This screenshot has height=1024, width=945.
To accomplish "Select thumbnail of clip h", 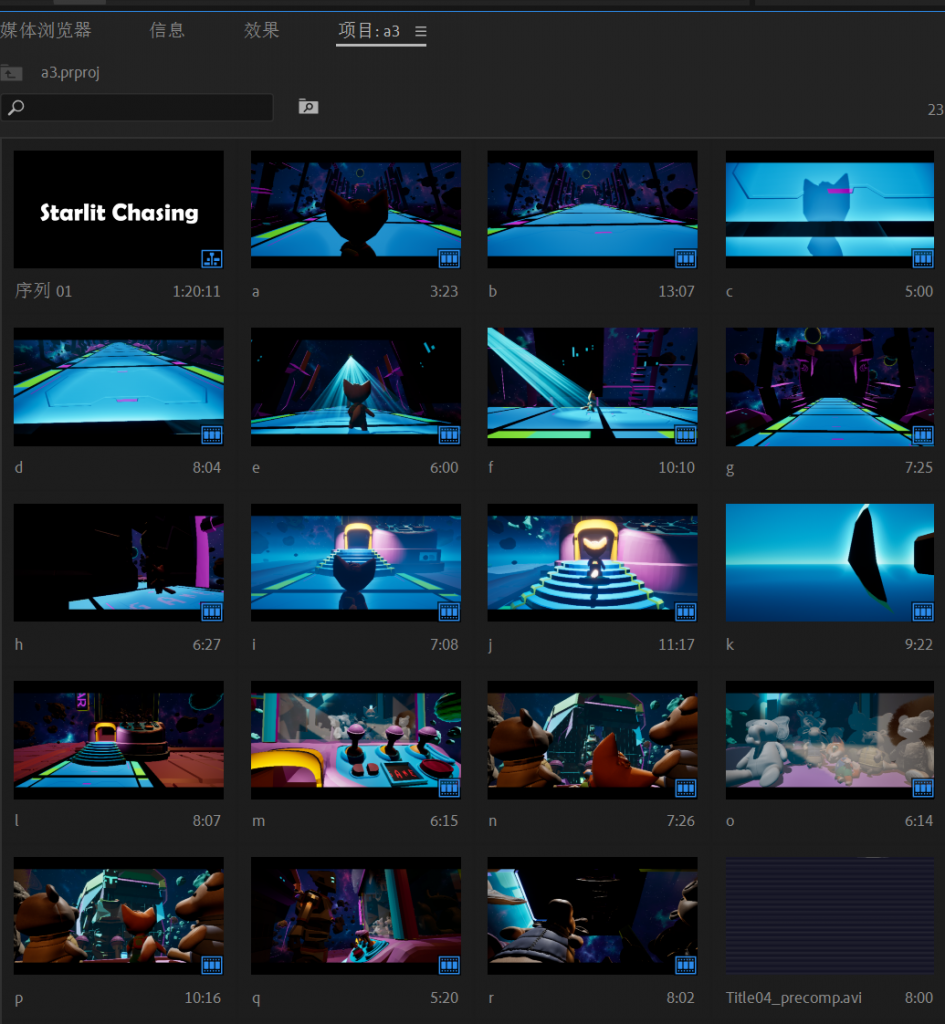I will tap(119, 563).
